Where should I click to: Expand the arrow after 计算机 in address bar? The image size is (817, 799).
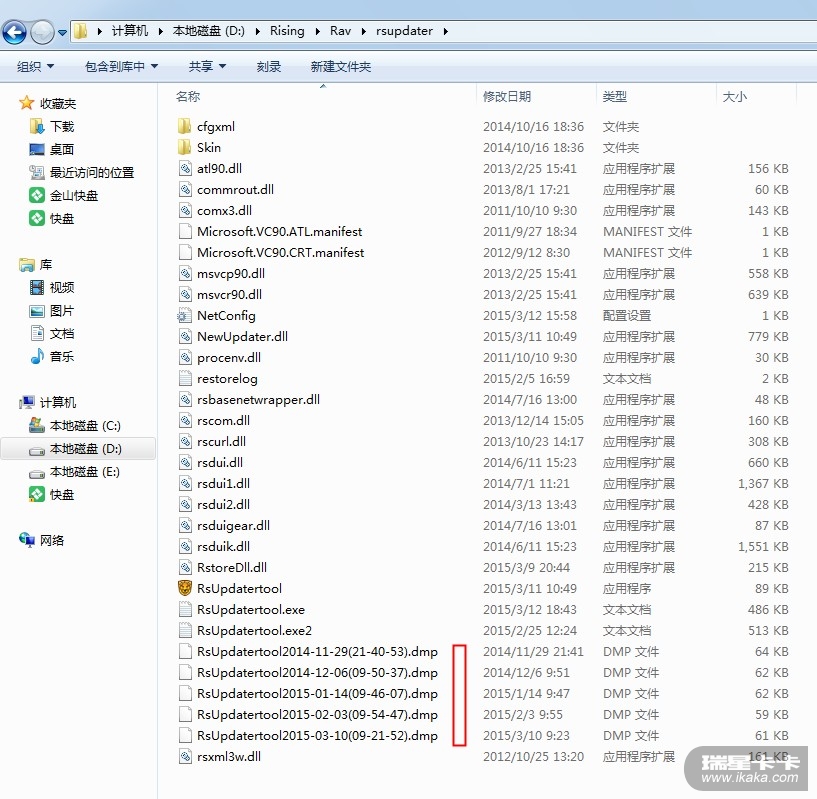point(160,31)
